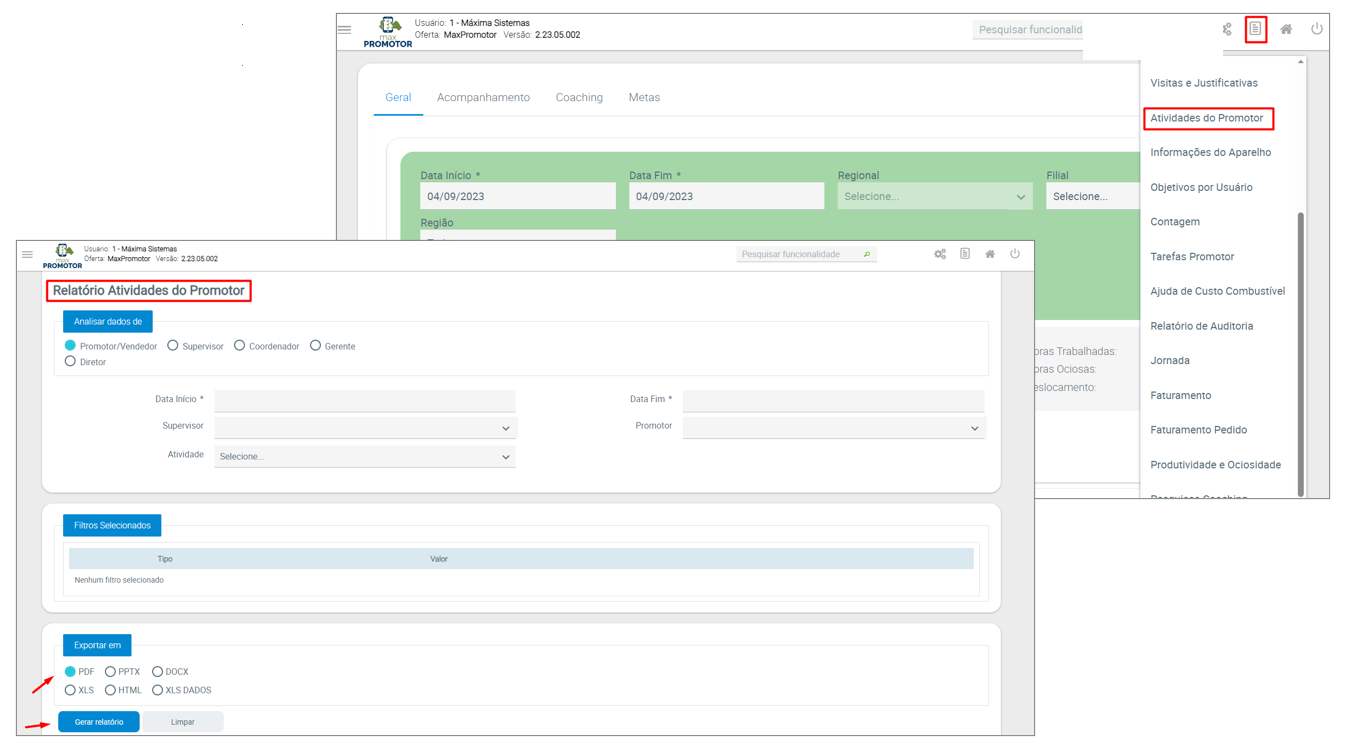Image resolution: width=1346 pixels, height=756 pixels.
Task: Click the Data Início field in the report form
Action: tap(365, 400)
